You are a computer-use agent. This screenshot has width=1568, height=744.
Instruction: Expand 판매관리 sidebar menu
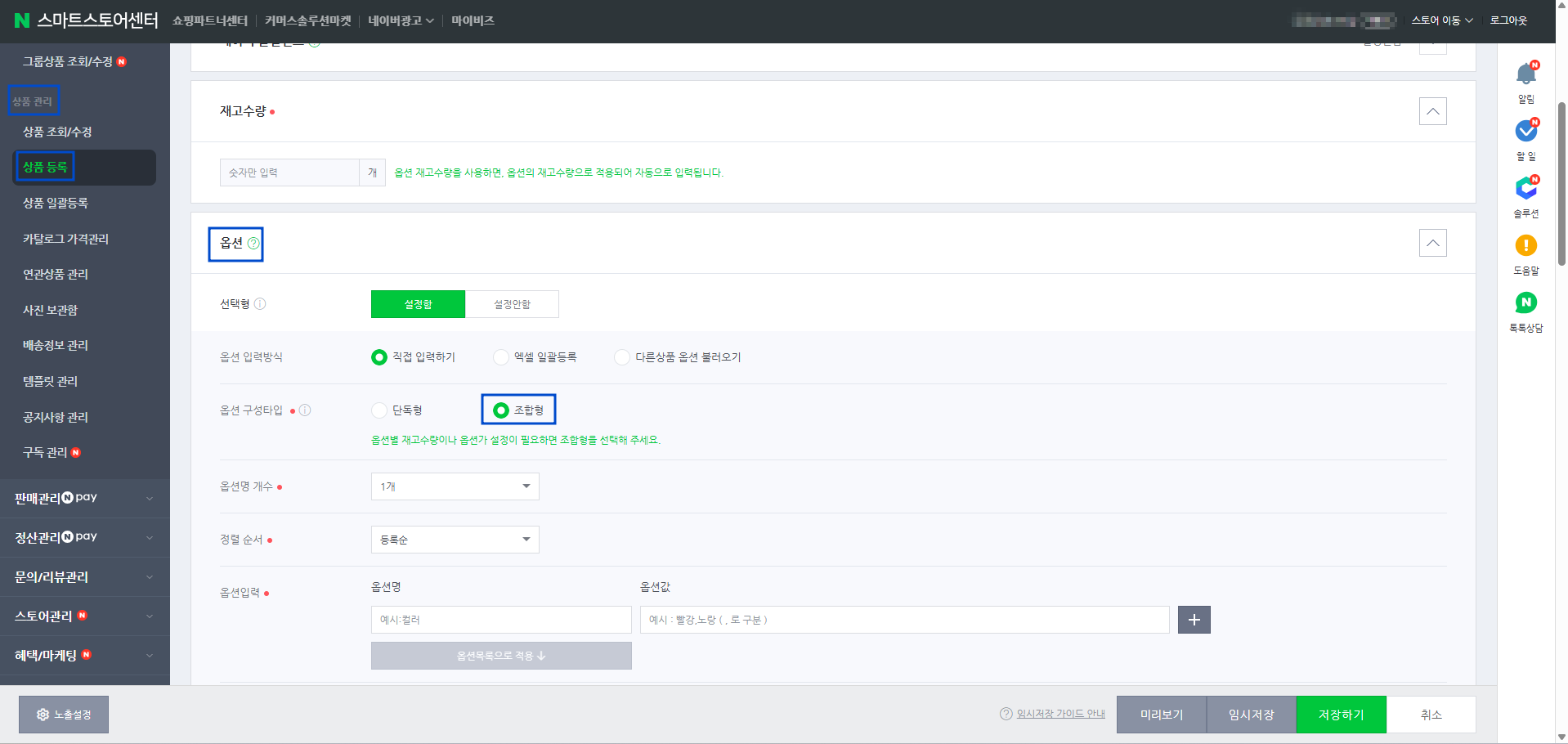(85, 498)
